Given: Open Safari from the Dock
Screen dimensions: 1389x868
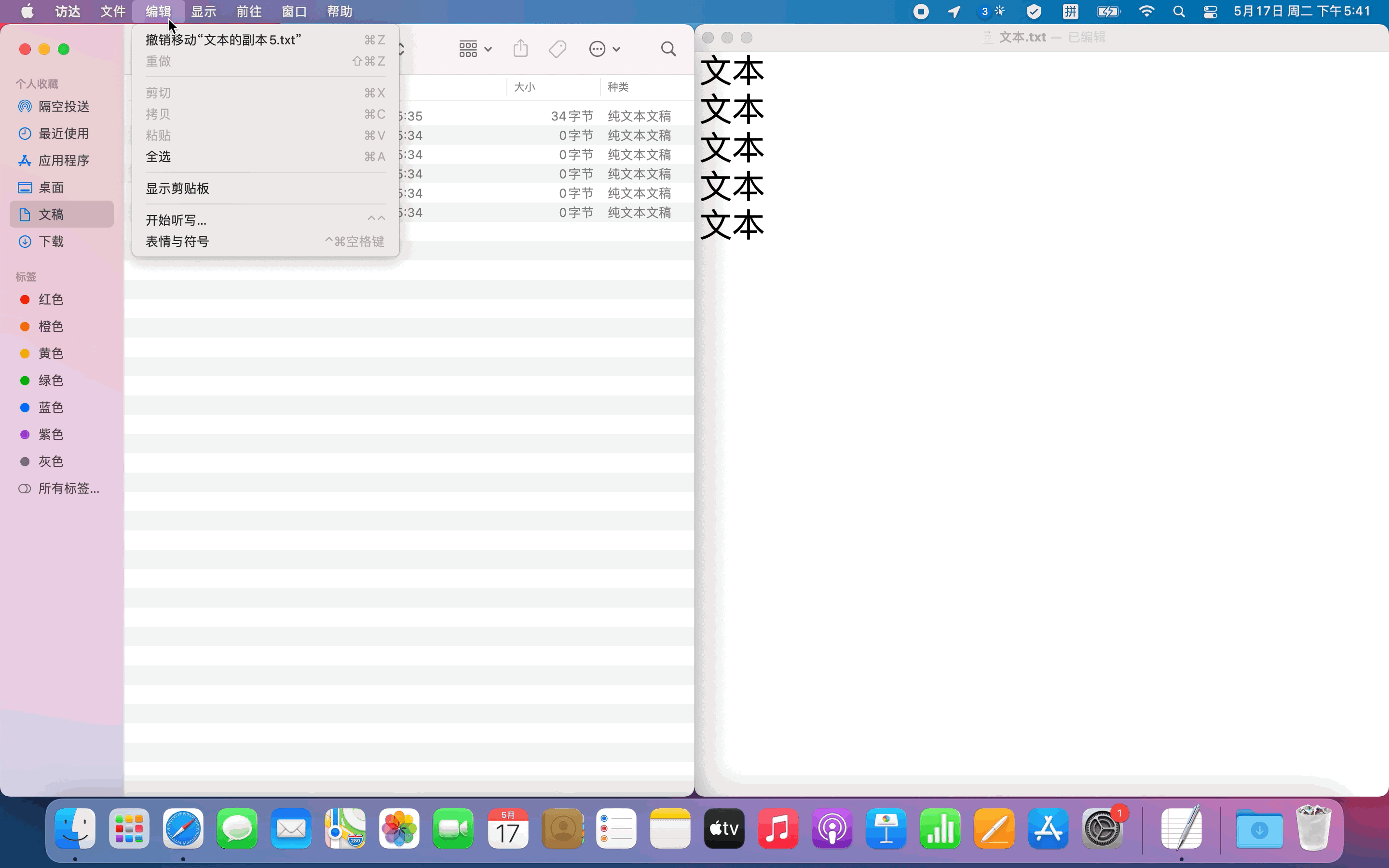Looking at the screenshot, I should [183, 828].
